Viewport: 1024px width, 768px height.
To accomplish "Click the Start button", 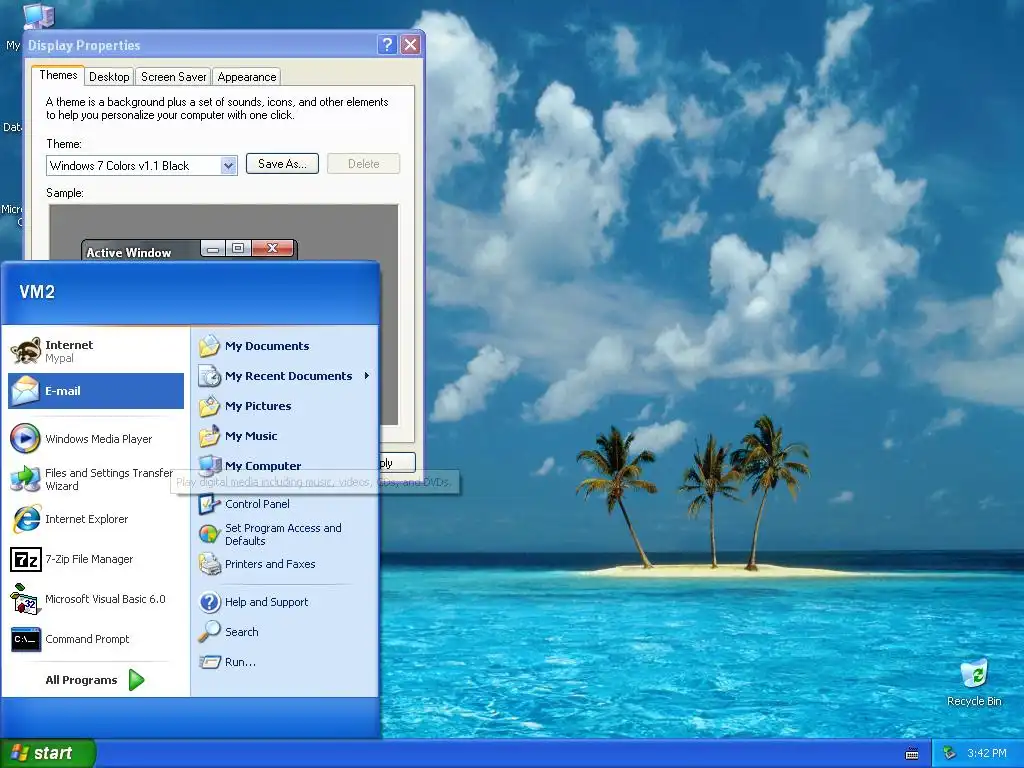I will click(48, 753).
